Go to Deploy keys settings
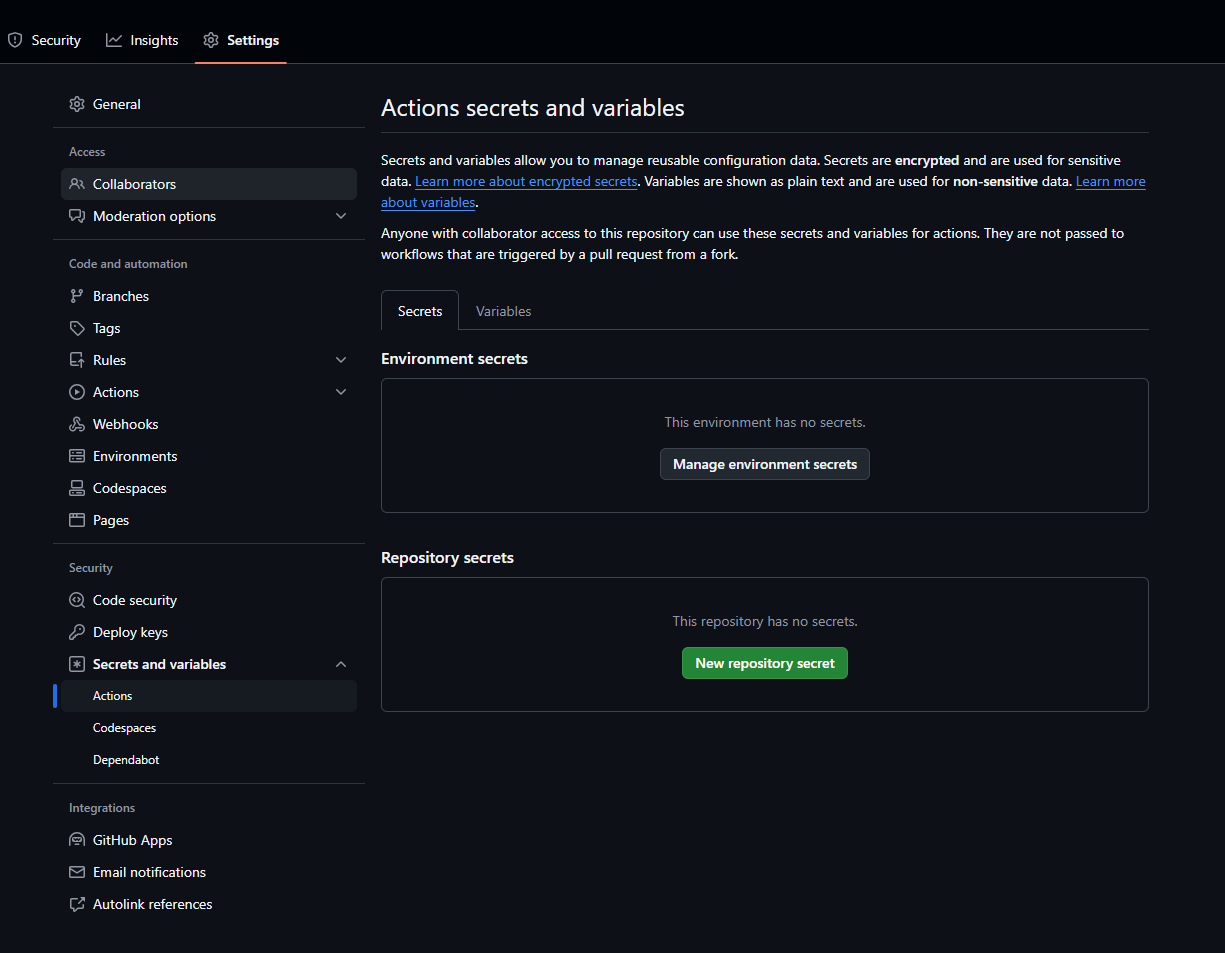The image size is (1225, 953). click(209, 632)
